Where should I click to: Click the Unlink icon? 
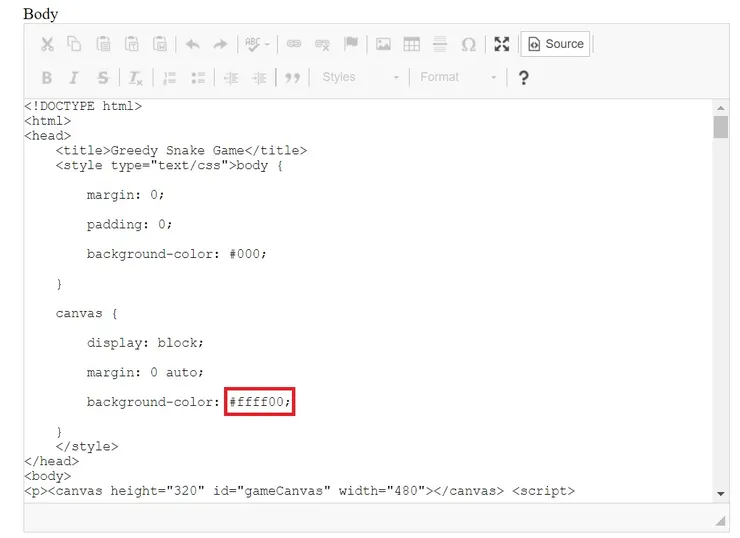tap(322, 44)
